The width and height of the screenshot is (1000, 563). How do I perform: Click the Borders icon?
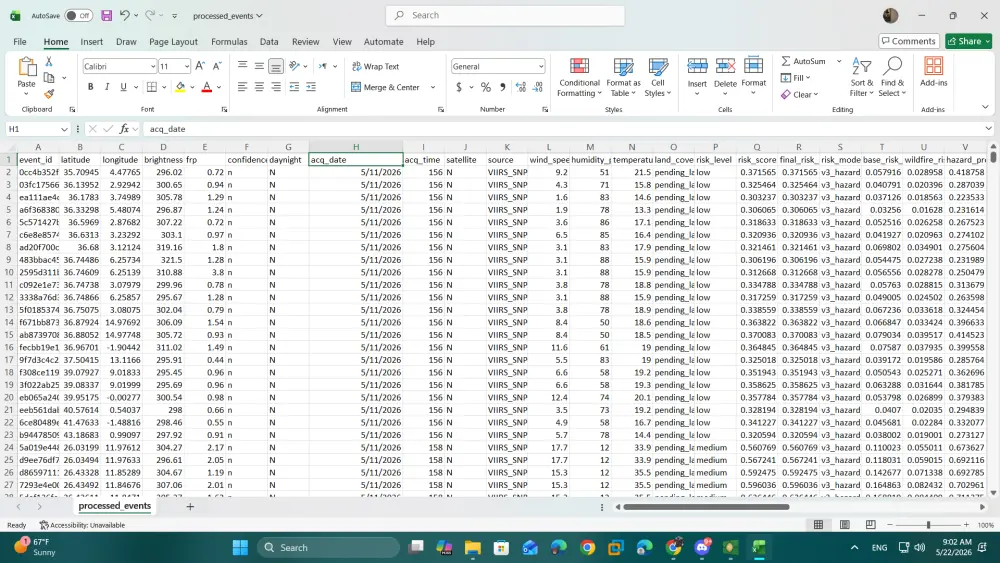pyautogui.click(x=152, y=87)
